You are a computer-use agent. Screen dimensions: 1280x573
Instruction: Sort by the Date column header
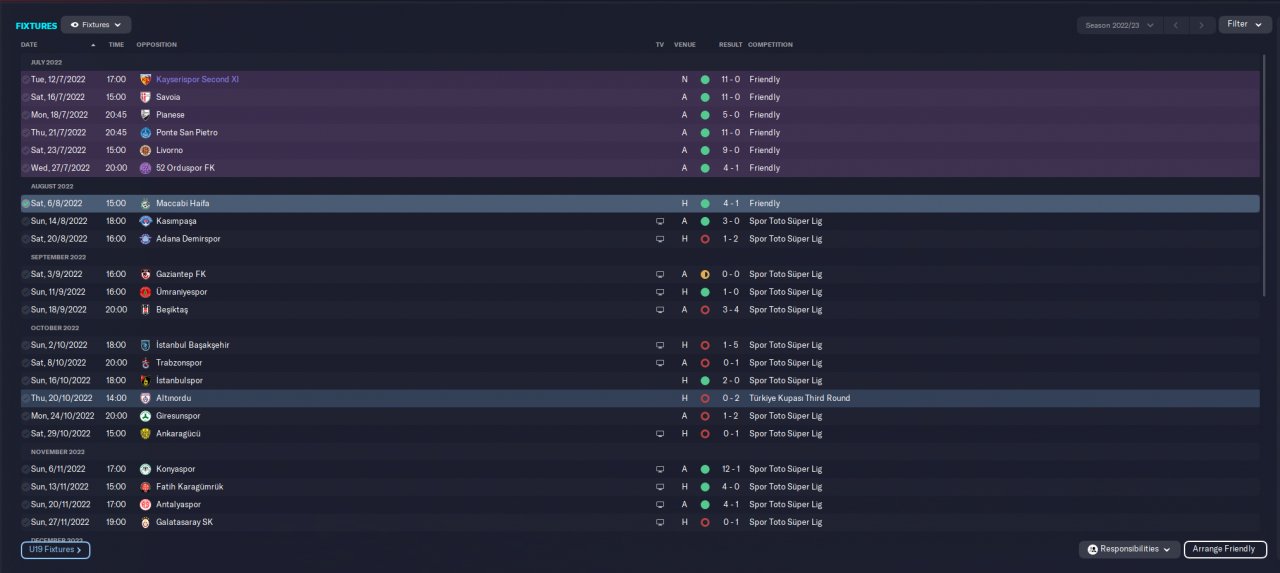[x=30, y=45]
